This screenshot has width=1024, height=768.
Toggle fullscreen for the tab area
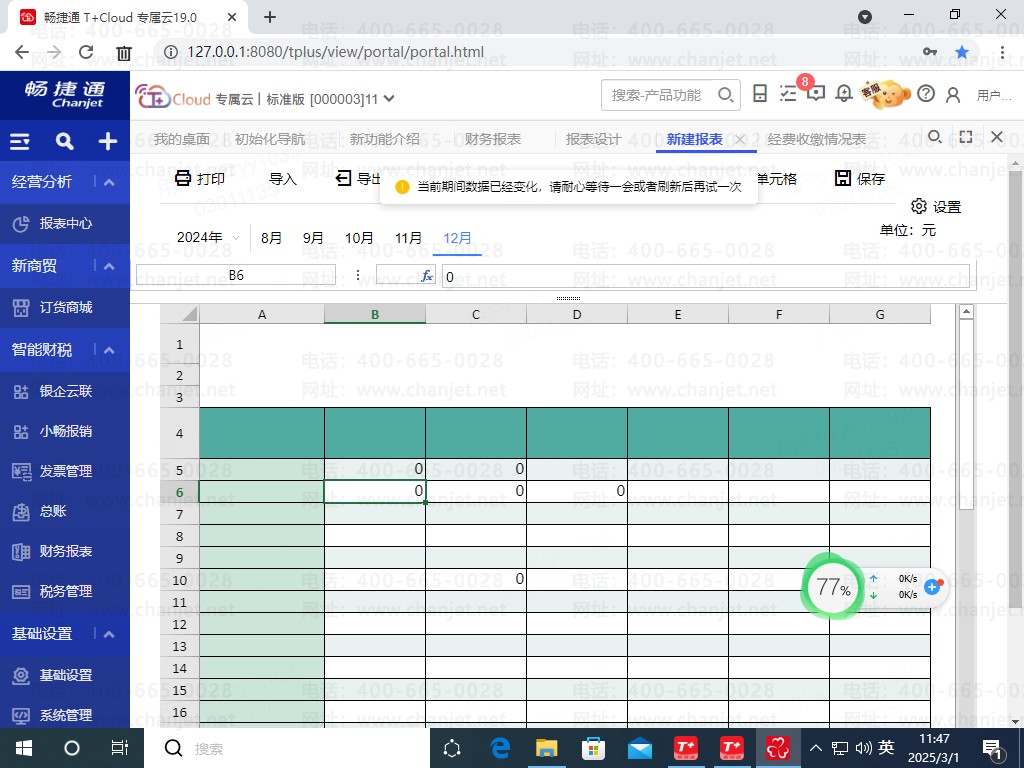click(x=966, y=137)
